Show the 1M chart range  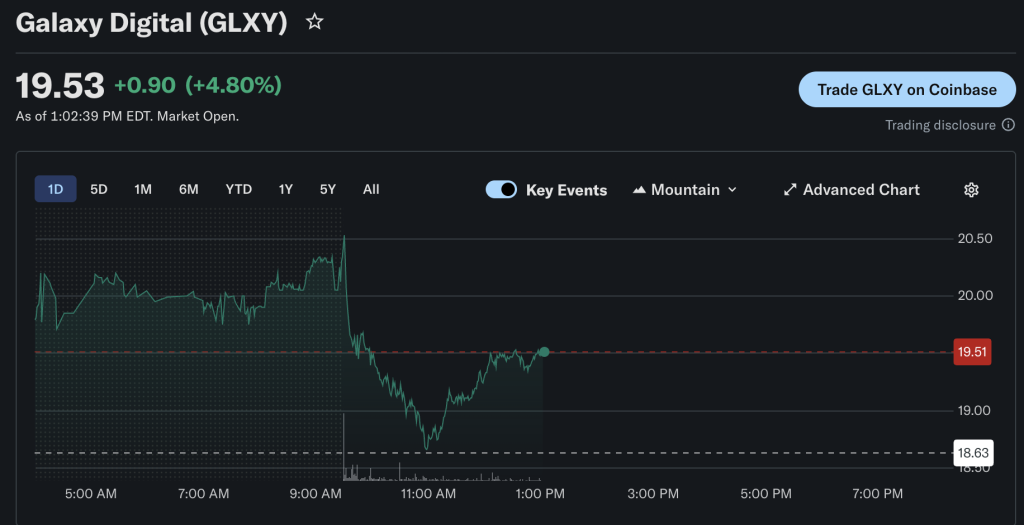click(143, 189)
